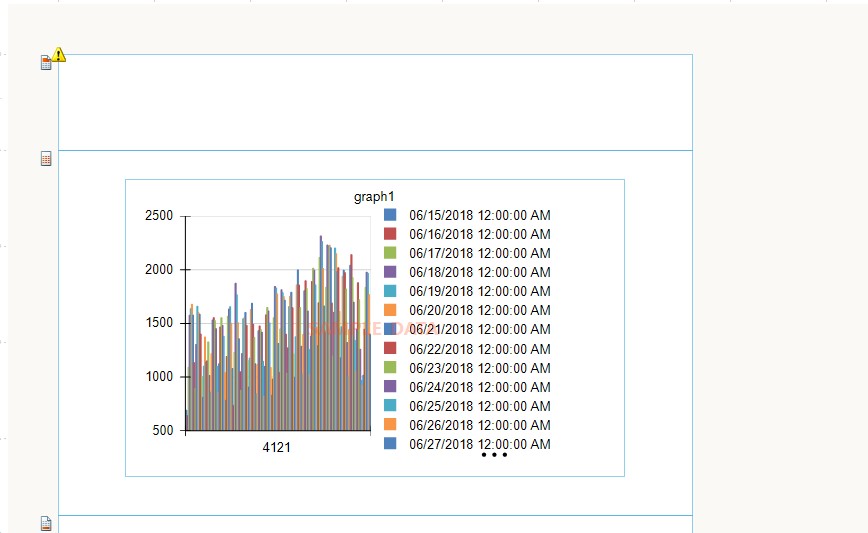Viewport: 868px width, 533px height.
Task: Click the 2500 y-axis label
Action: pos(159,216)
